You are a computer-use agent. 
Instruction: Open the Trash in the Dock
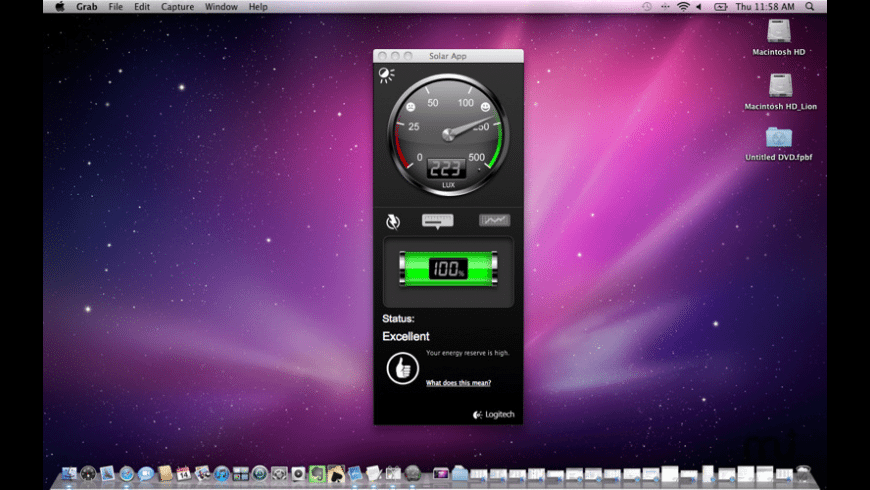point(803,473)
